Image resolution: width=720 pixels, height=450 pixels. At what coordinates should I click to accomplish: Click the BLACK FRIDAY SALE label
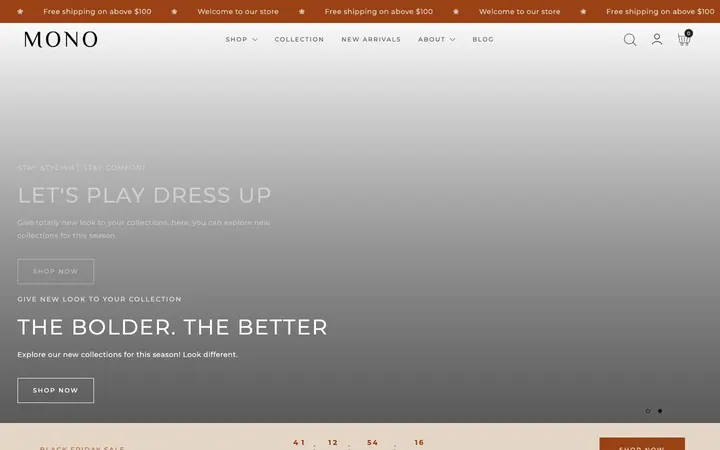tap(82, 448)
